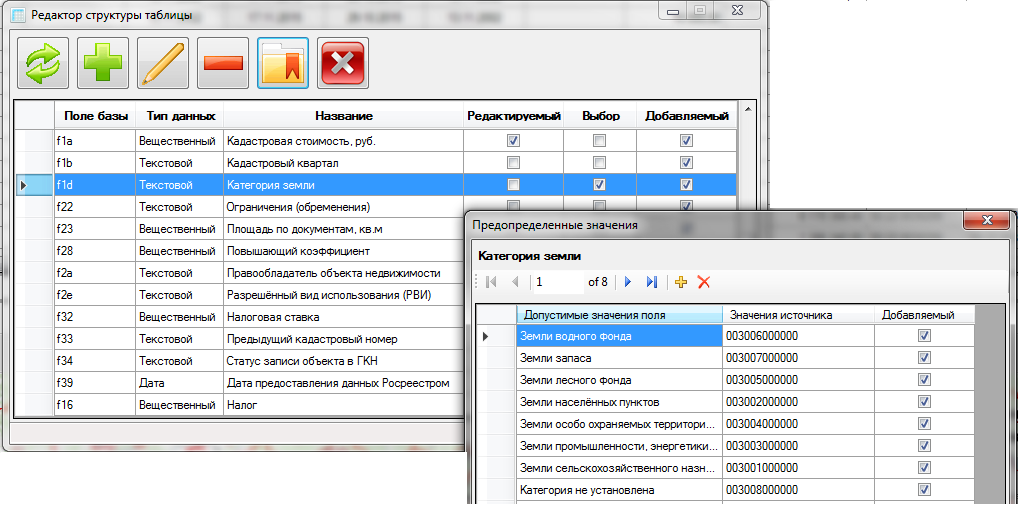The image size is (1018, 508).
Task: Click Допустимые значения поля column header
Action: coord(619,315)
